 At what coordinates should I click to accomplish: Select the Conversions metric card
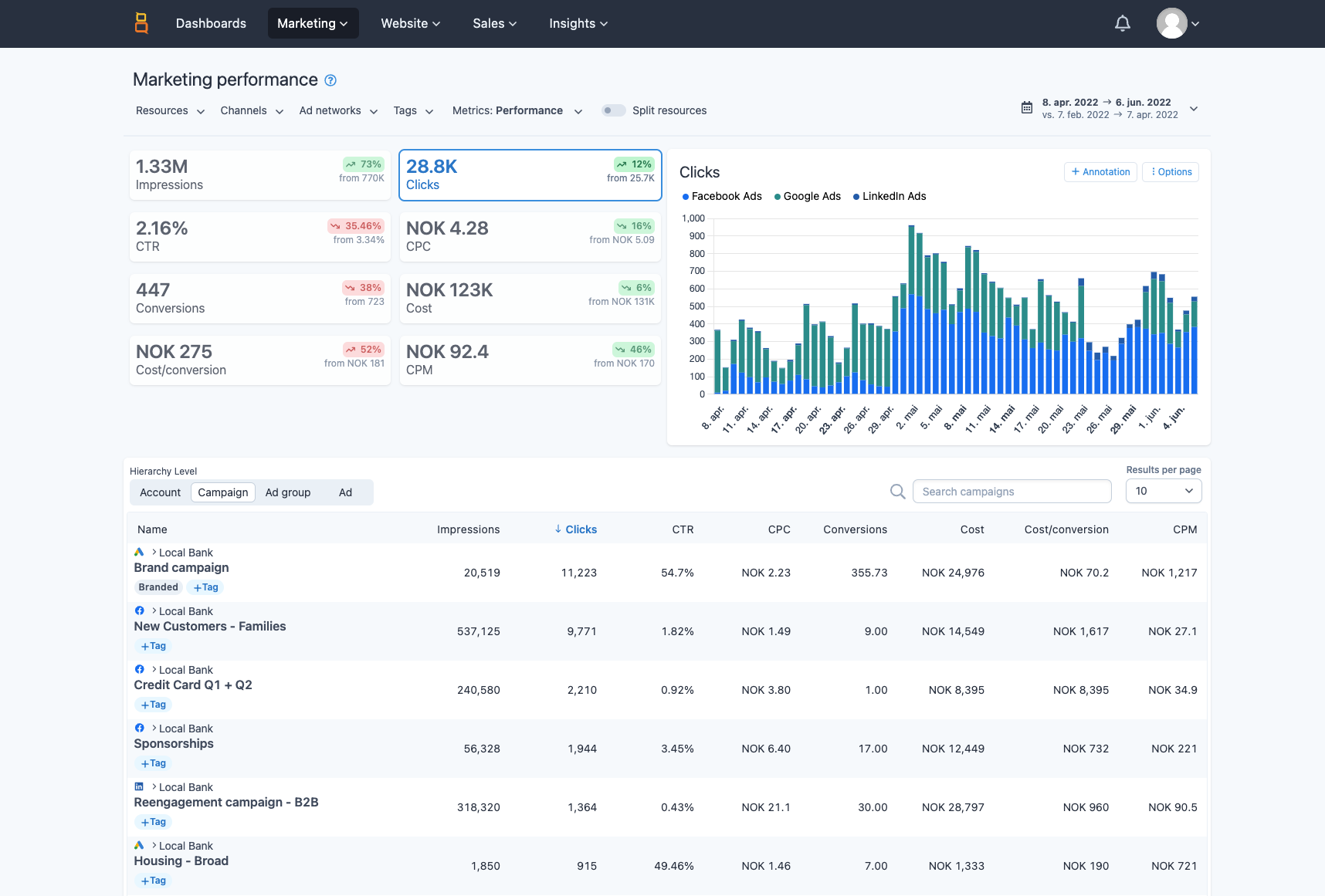[259, 299]
